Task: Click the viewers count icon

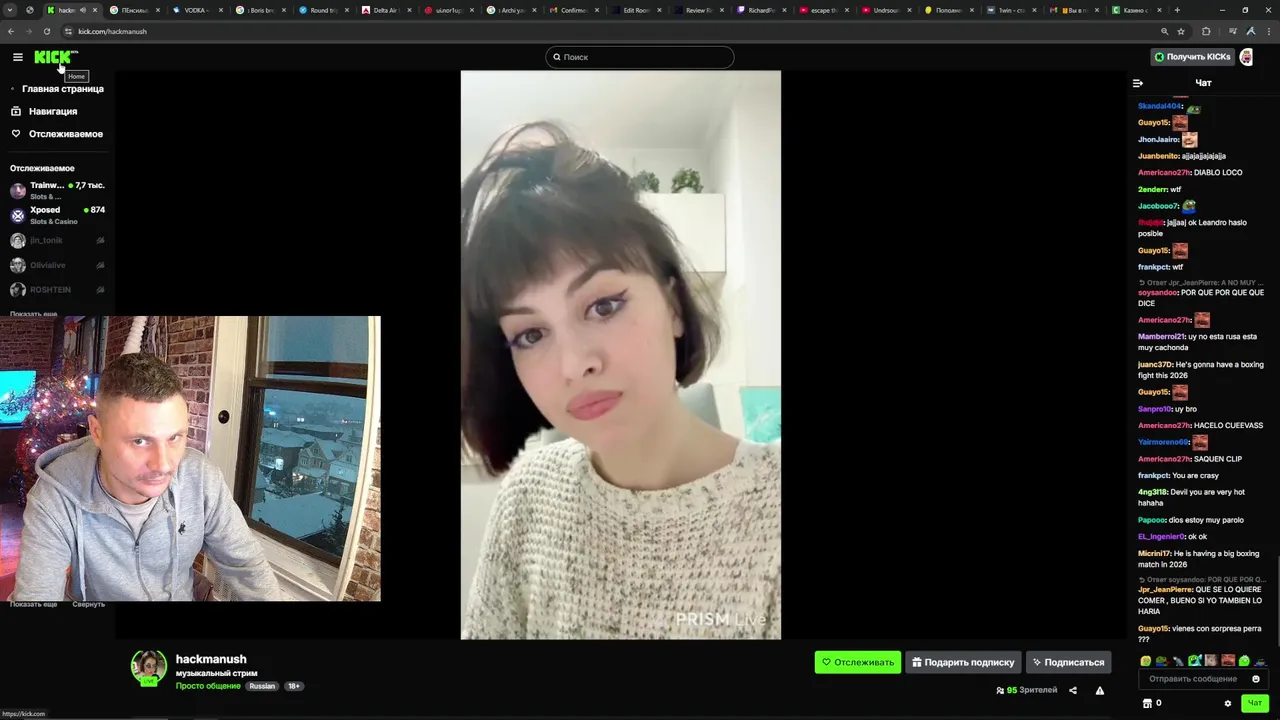Action: (1000, 690)
